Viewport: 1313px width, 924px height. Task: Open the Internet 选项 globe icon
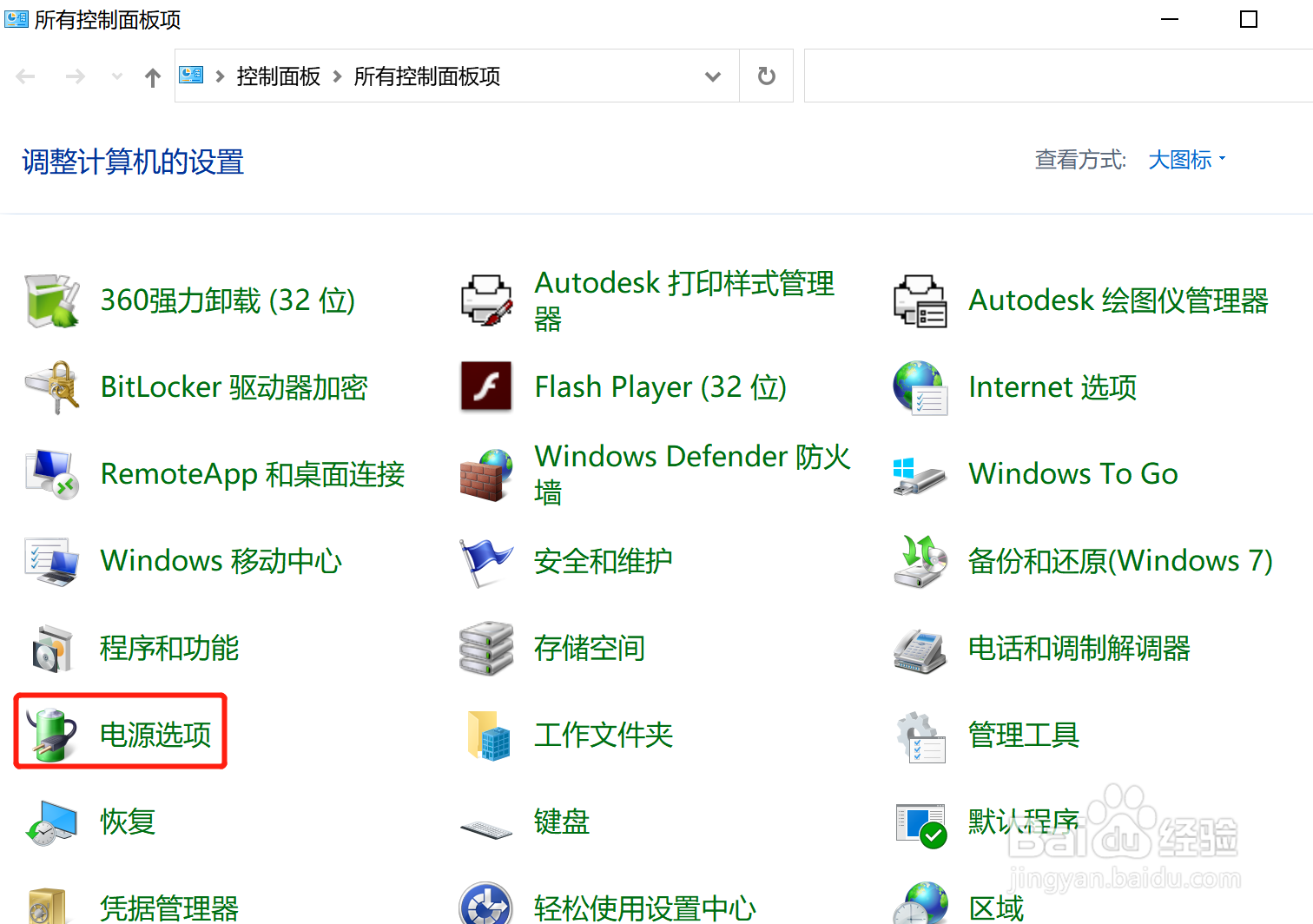coord(920,387)
